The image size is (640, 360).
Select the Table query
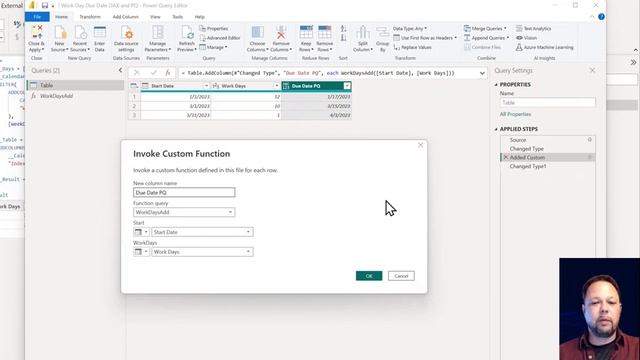click(76, 85)
